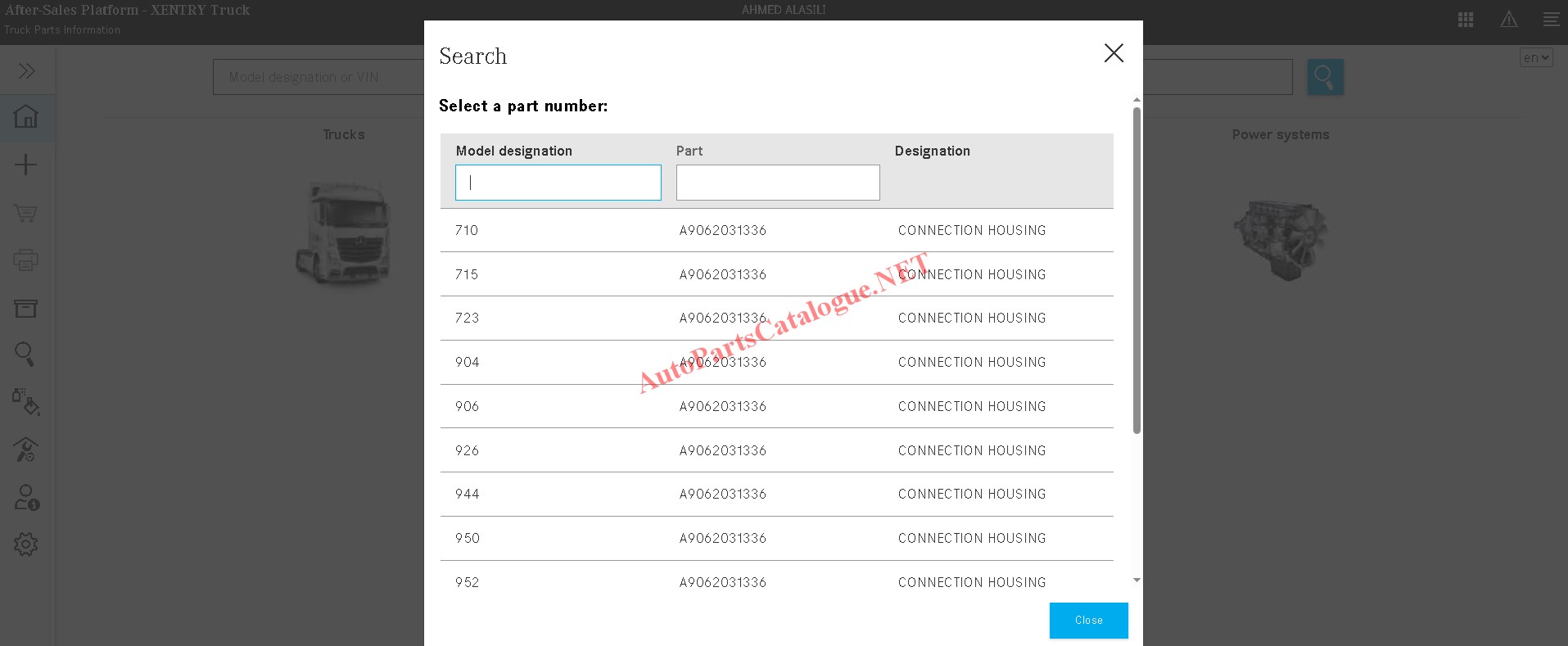The width and height of the screenshot is (1568, 646).
Task: Open the archive box icon
Action: 26,308
